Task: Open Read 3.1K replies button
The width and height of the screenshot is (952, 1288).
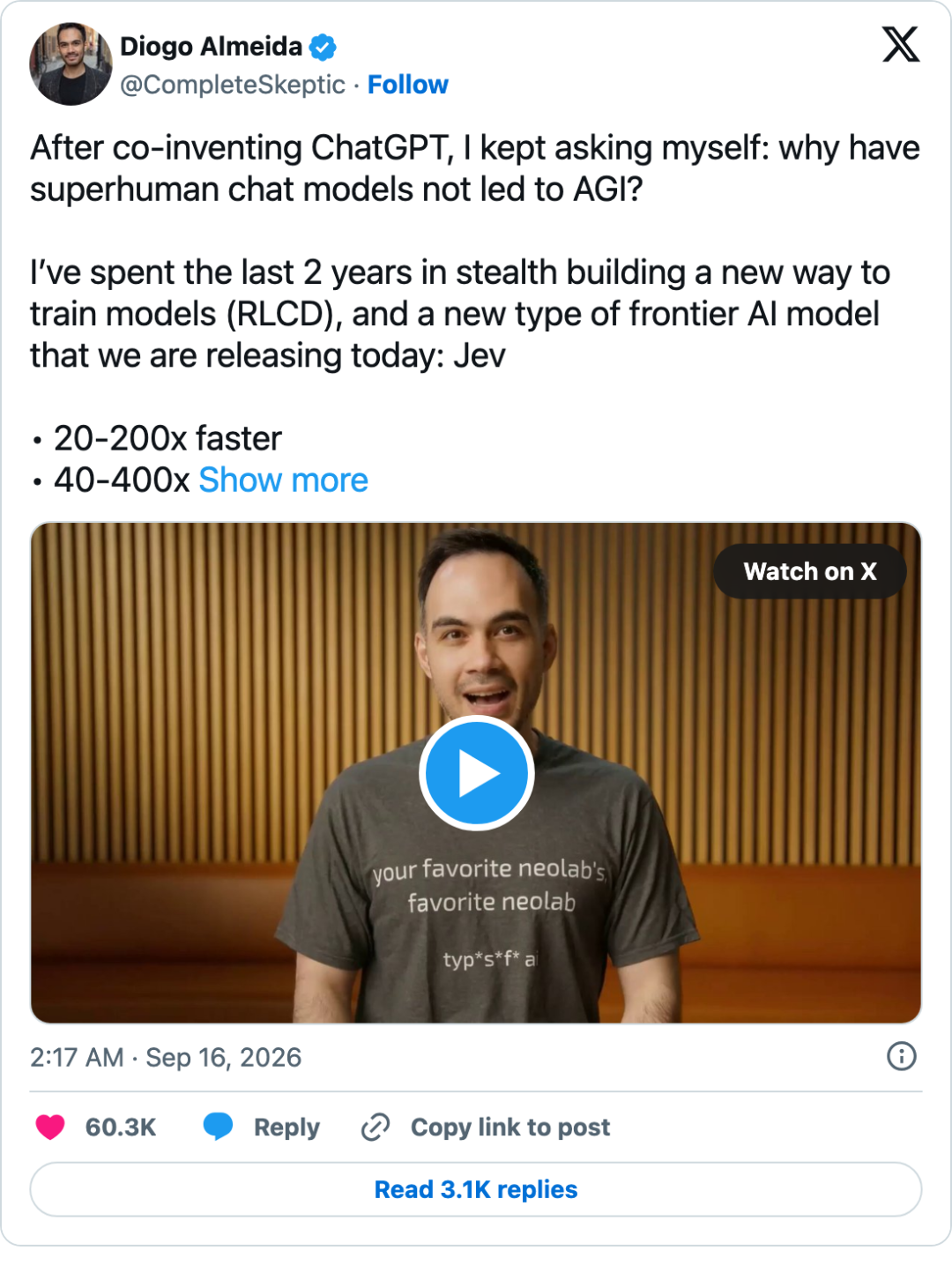Action: click(476, 1189)
